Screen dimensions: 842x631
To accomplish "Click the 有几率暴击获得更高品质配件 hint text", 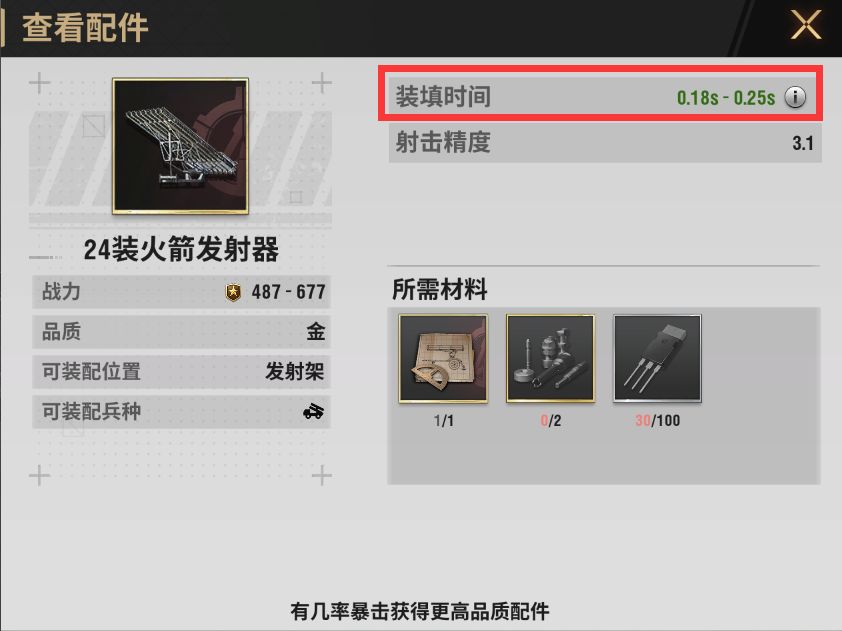I will click(420, 611).
